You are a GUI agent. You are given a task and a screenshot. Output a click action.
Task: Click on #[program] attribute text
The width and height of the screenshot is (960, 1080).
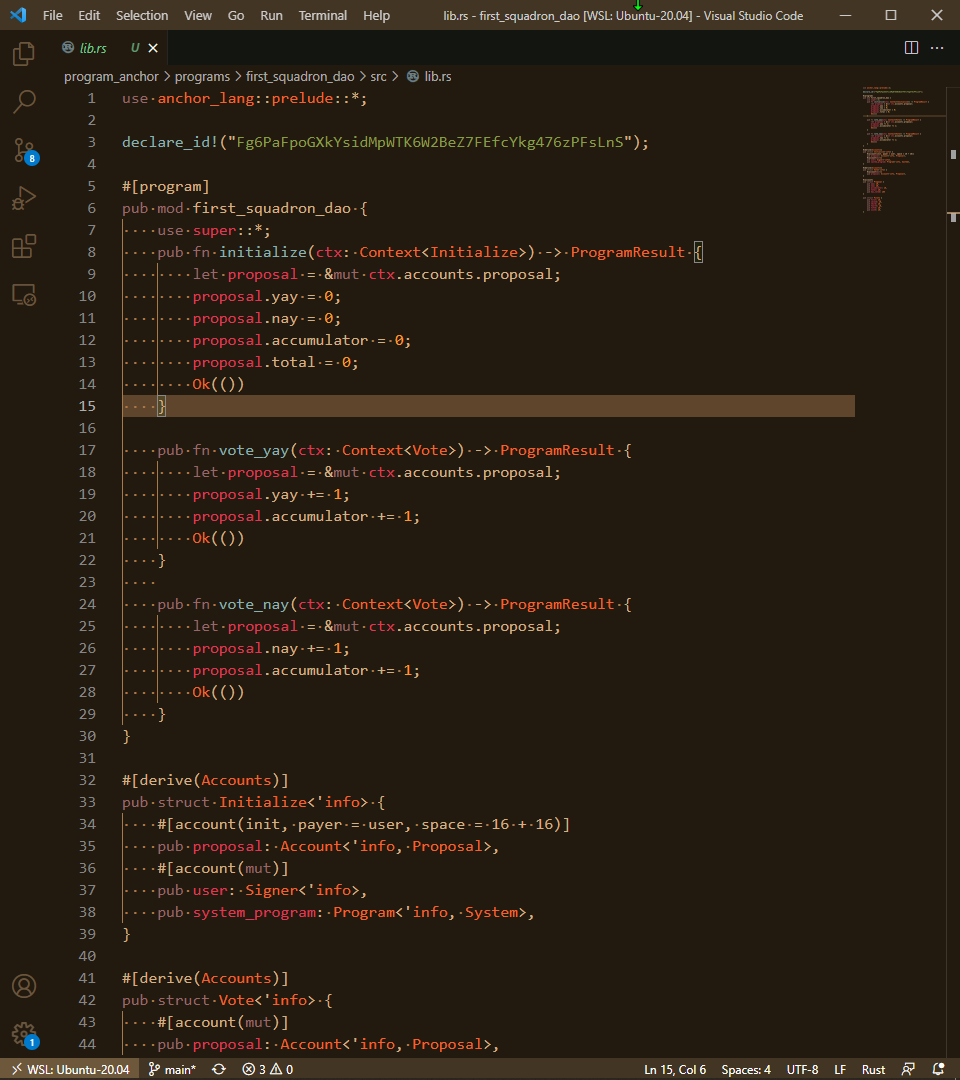click(165, 186)
